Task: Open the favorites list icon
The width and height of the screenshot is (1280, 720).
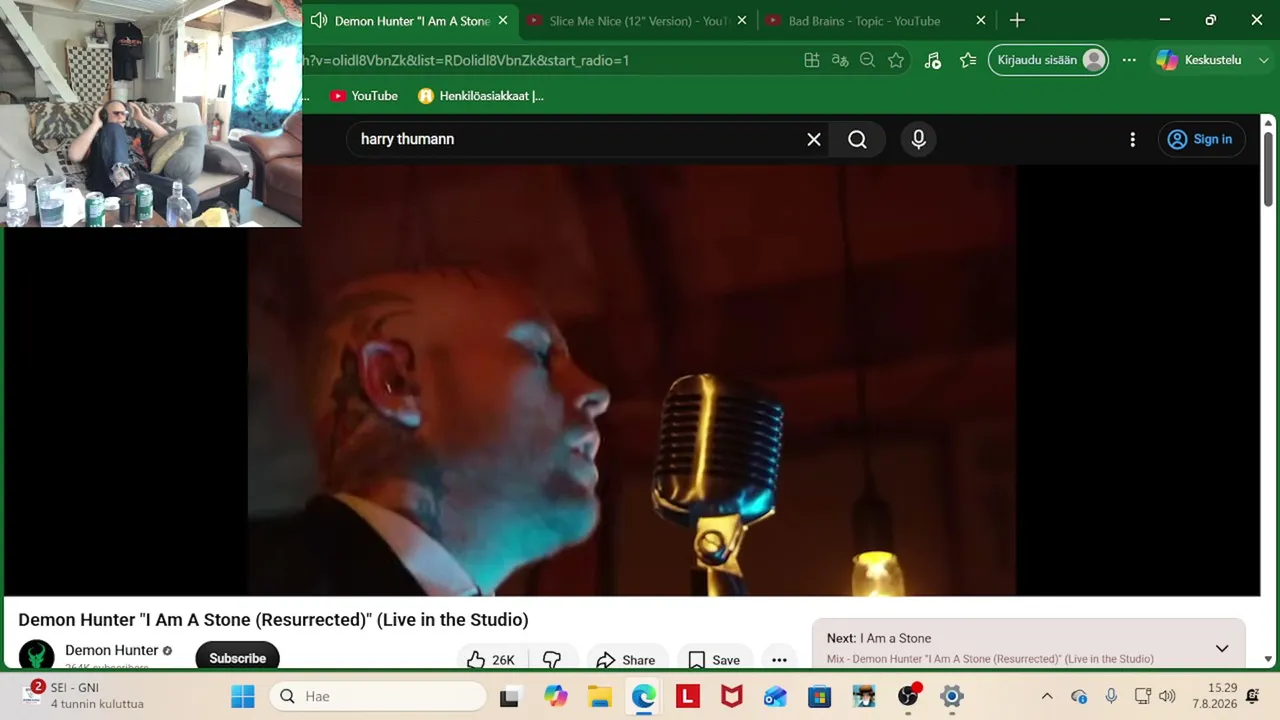Action: tap(968, 60)
